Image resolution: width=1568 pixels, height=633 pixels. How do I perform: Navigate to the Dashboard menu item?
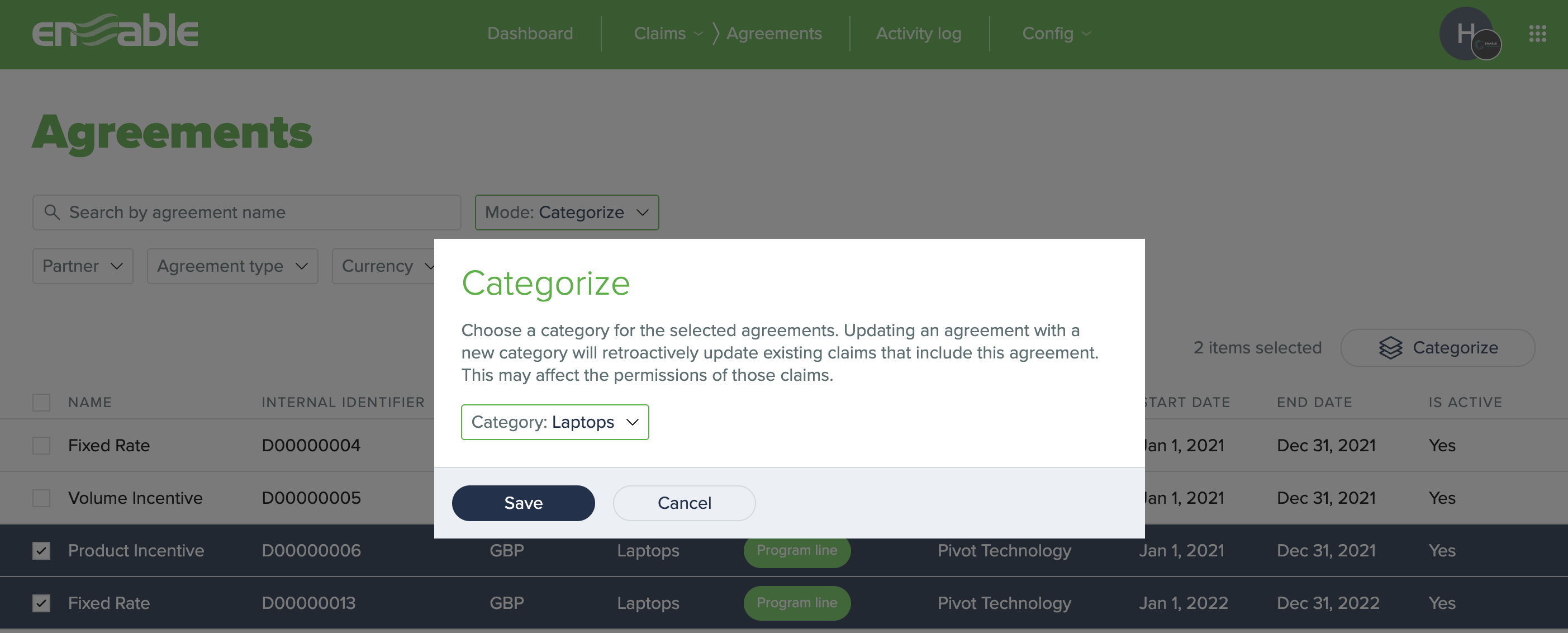point(530,34)
